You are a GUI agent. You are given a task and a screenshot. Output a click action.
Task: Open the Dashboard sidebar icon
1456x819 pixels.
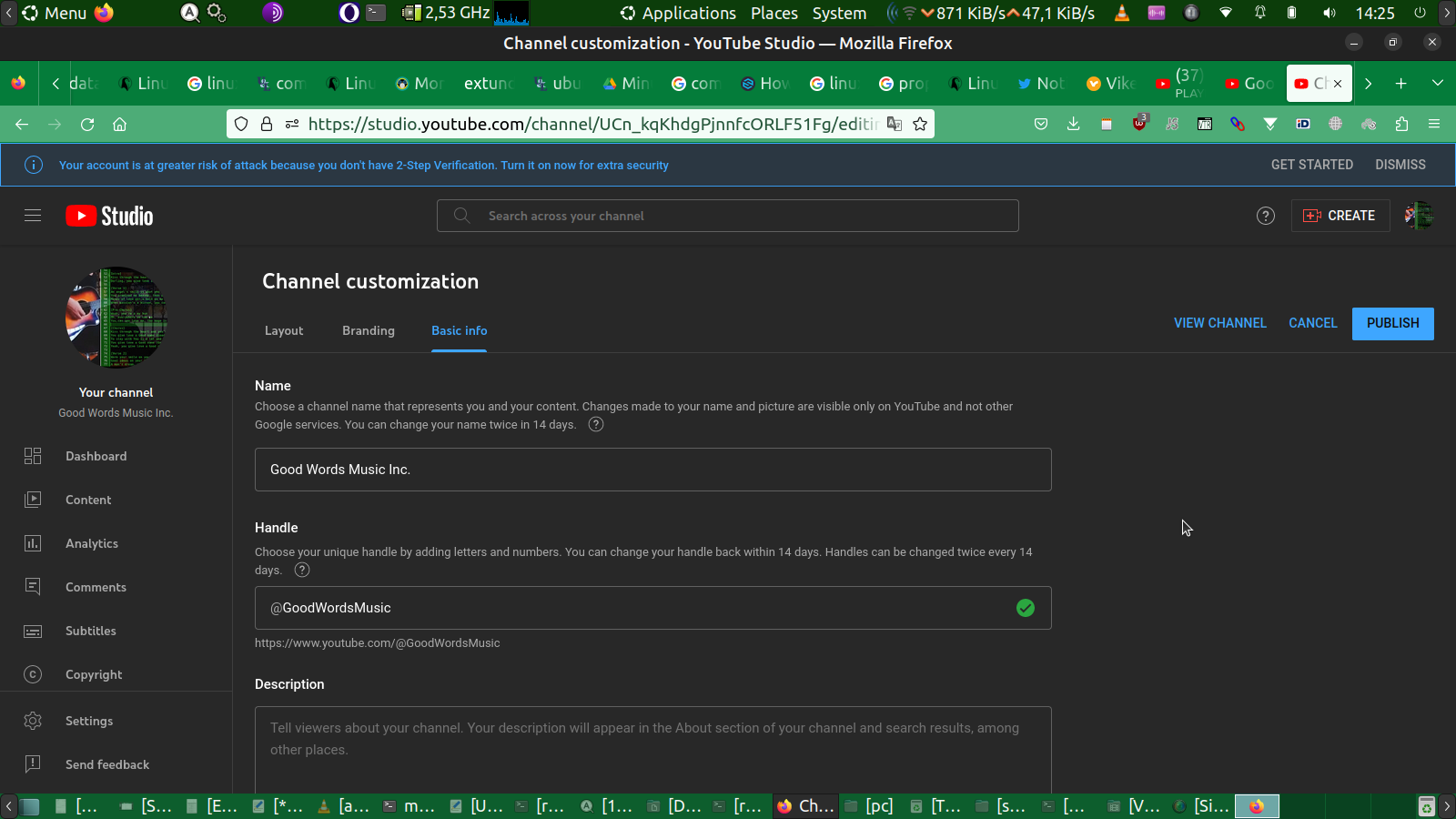[33, 456]
